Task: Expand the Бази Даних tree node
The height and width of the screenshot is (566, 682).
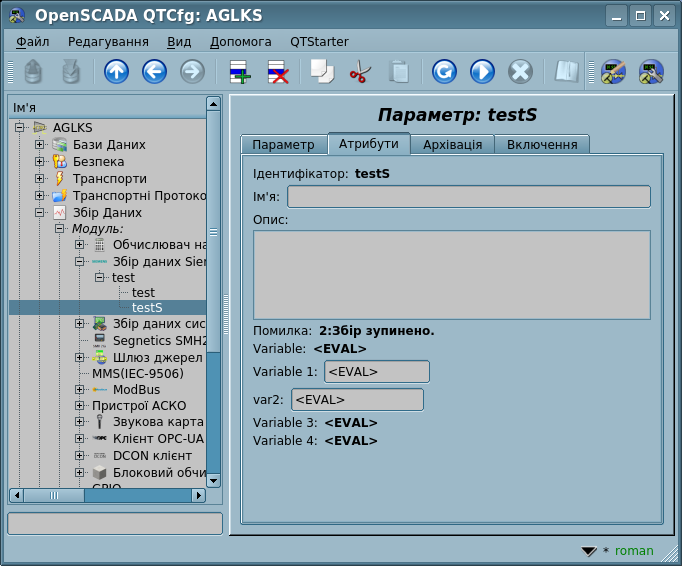Action: pos(40,145)
